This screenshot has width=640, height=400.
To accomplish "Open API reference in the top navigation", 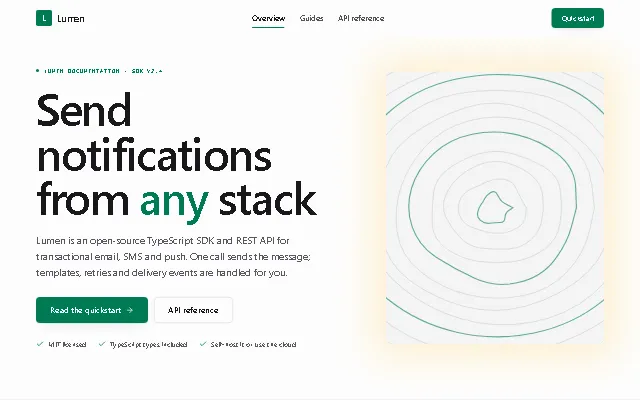I will point(361,18).
